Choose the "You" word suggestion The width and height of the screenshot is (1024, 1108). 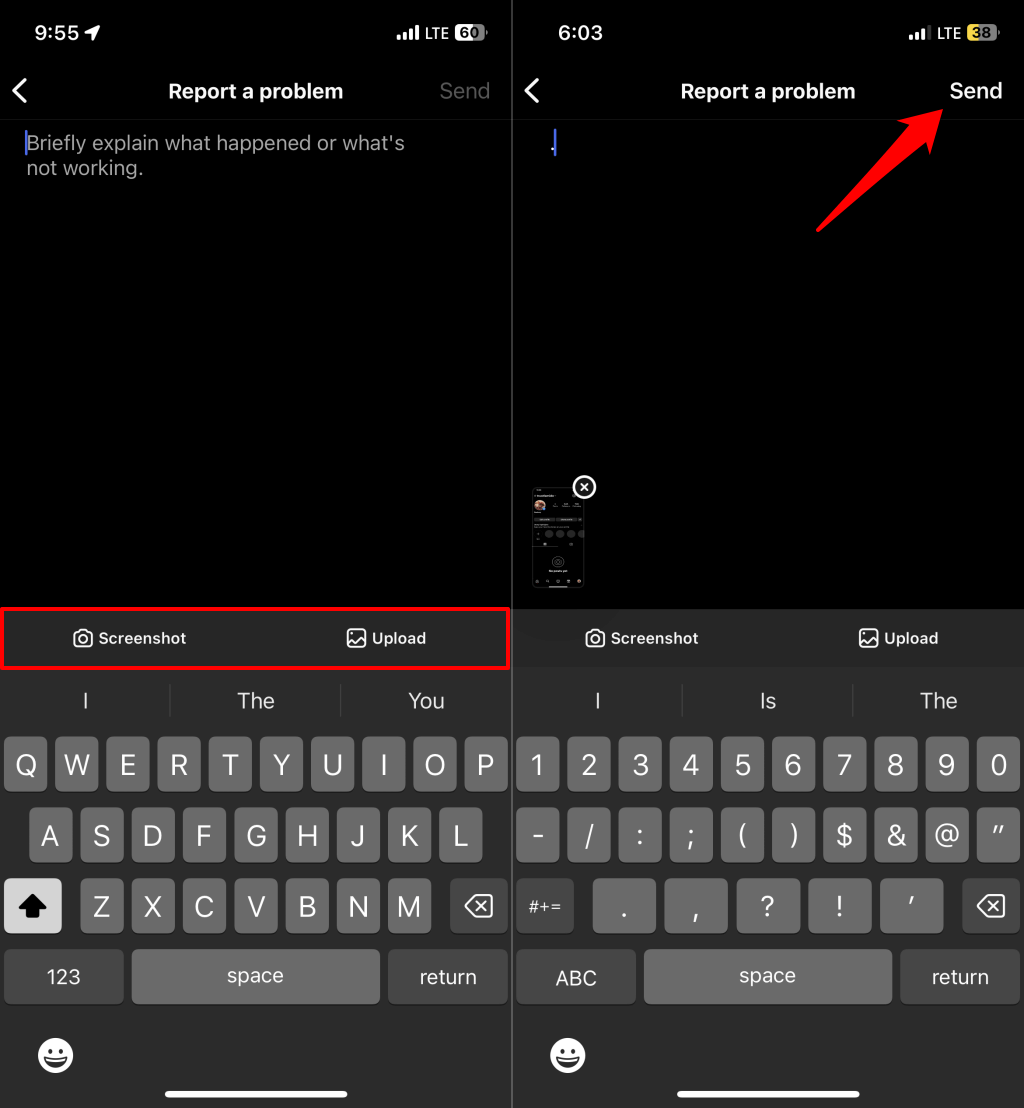coord(426,701)
